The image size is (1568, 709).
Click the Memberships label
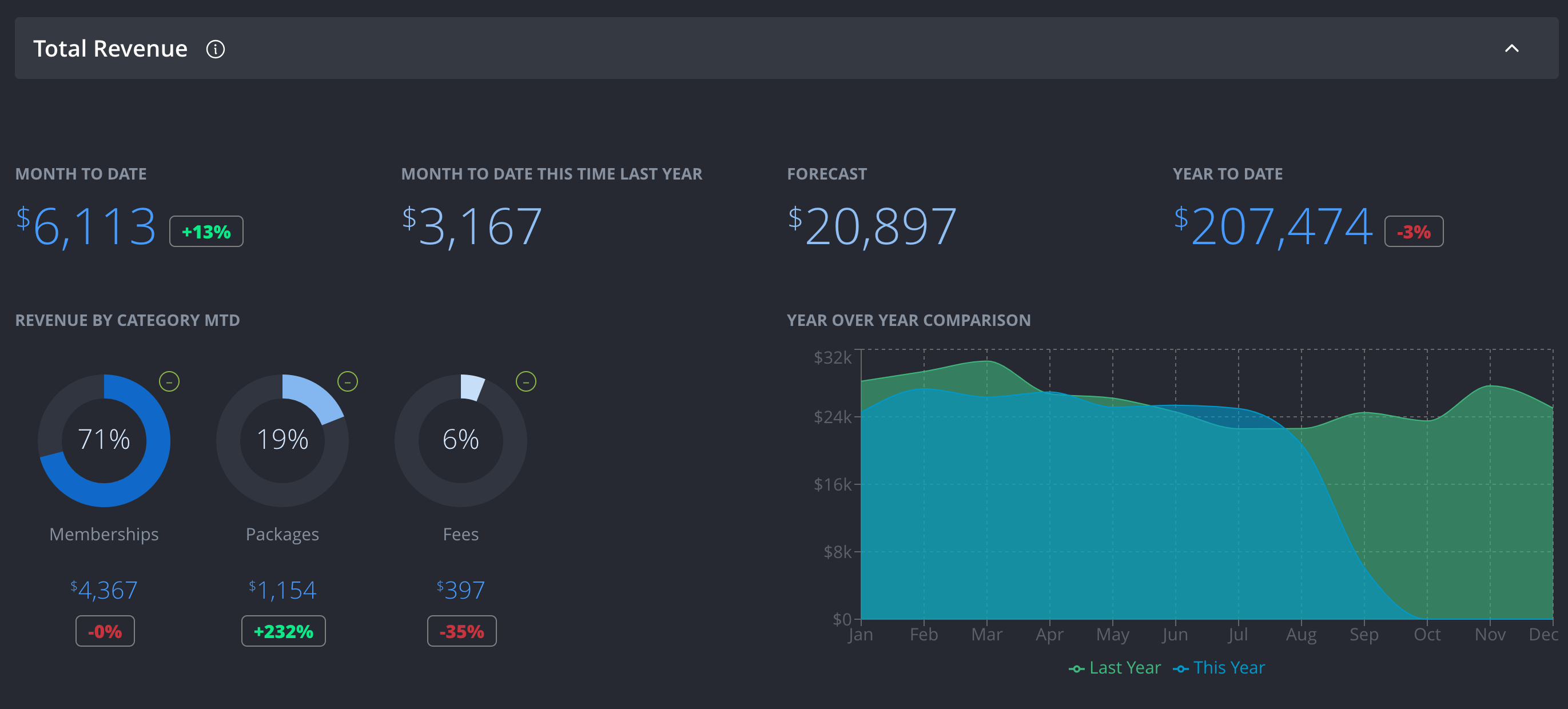pos(104,533)
